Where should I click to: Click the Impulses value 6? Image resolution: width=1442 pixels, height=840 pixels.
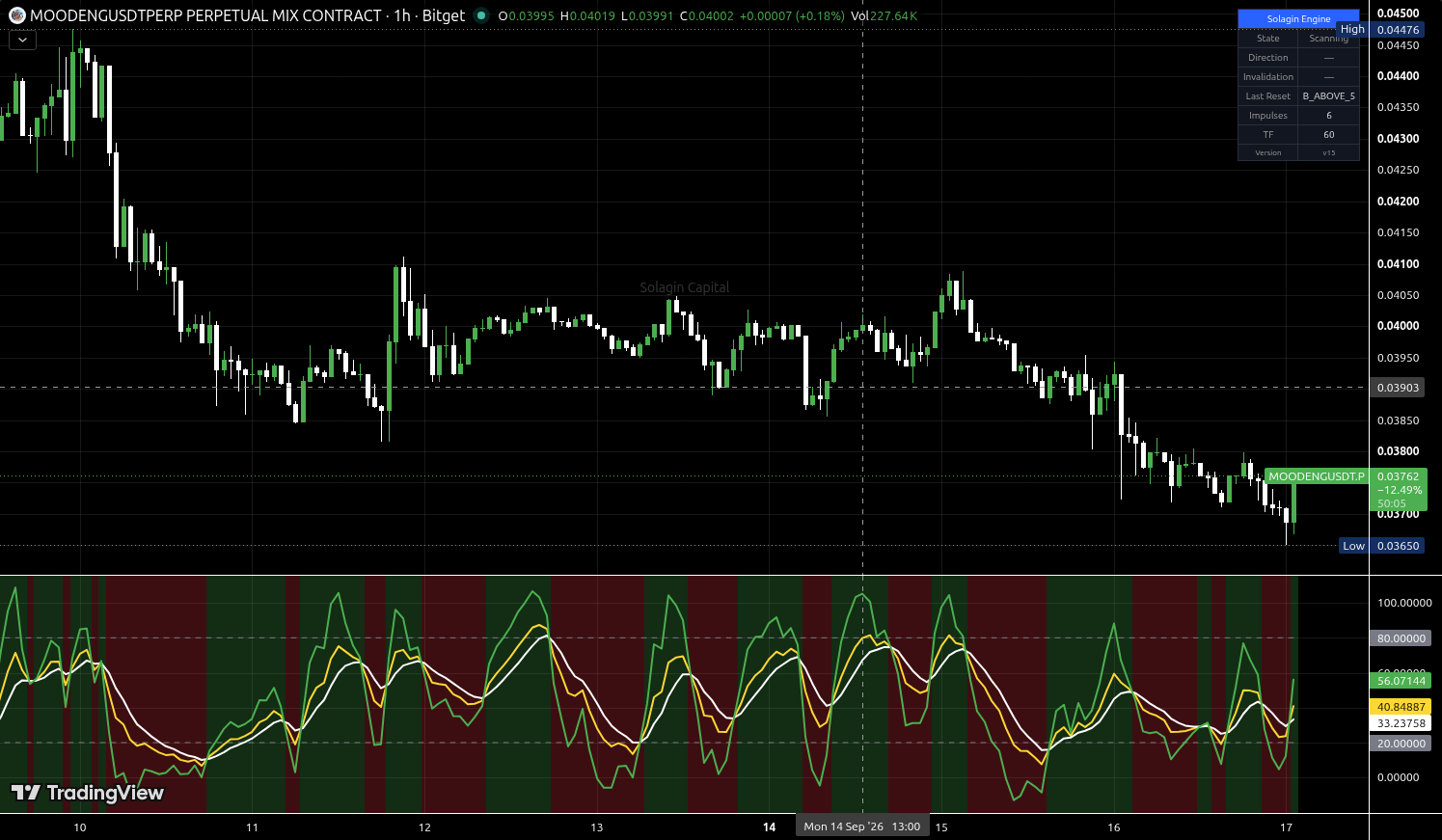click(x=1328, y=116)
